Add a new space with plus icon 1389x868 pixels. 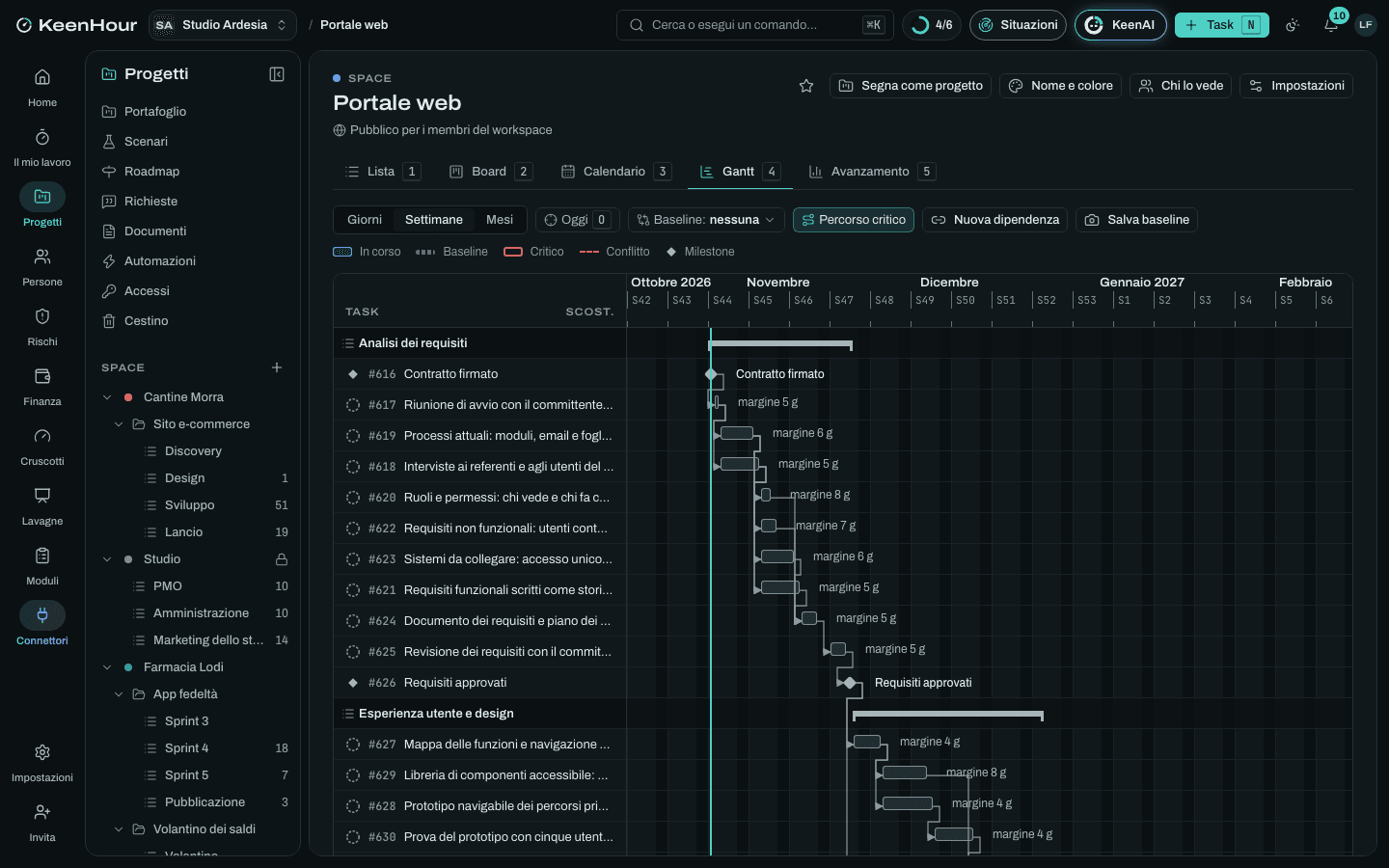[x=277, y=367]
